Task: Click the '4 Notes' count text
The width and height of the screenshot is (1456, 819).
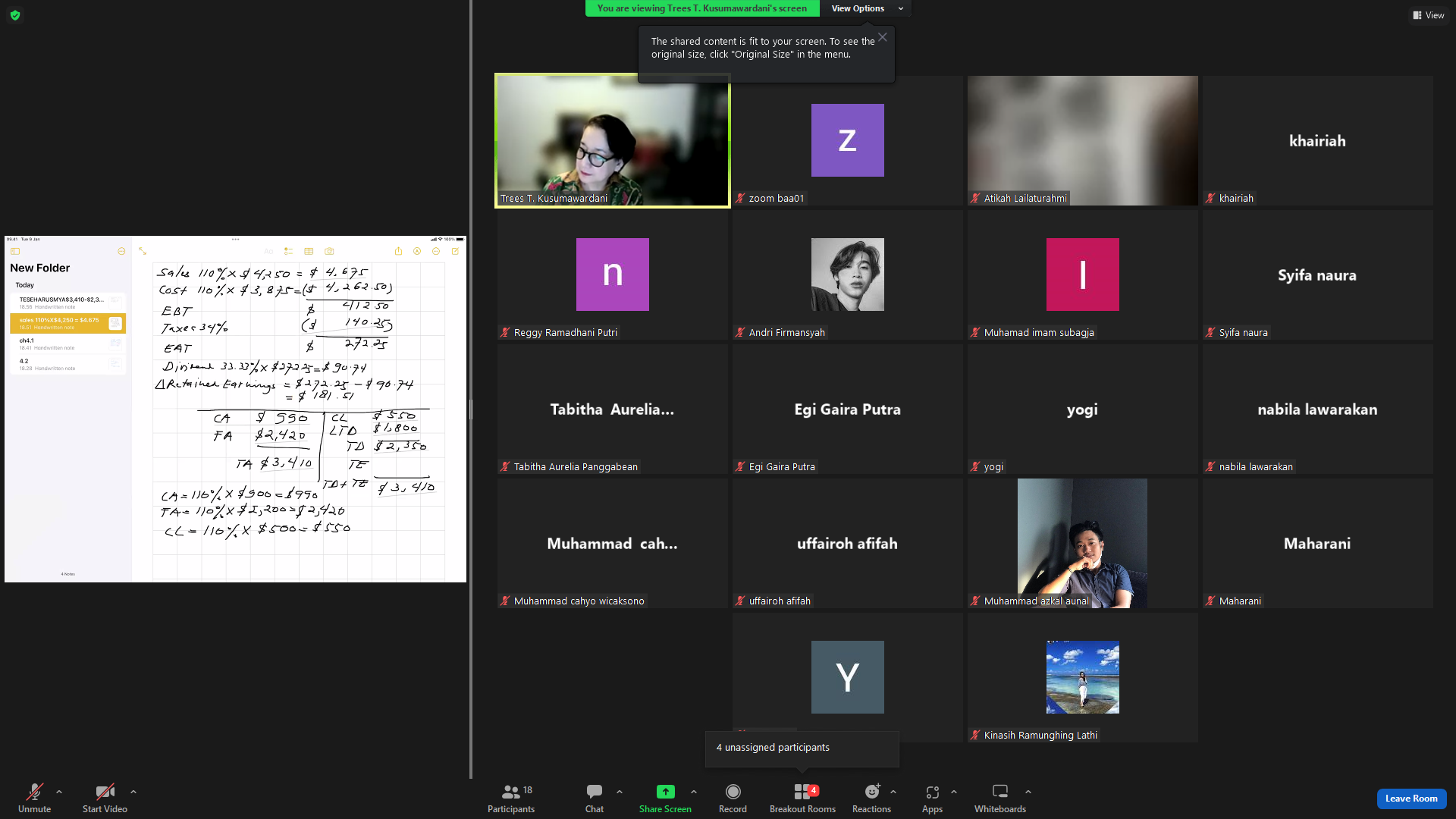Action: pyautogui.click(x=68, y=574)
